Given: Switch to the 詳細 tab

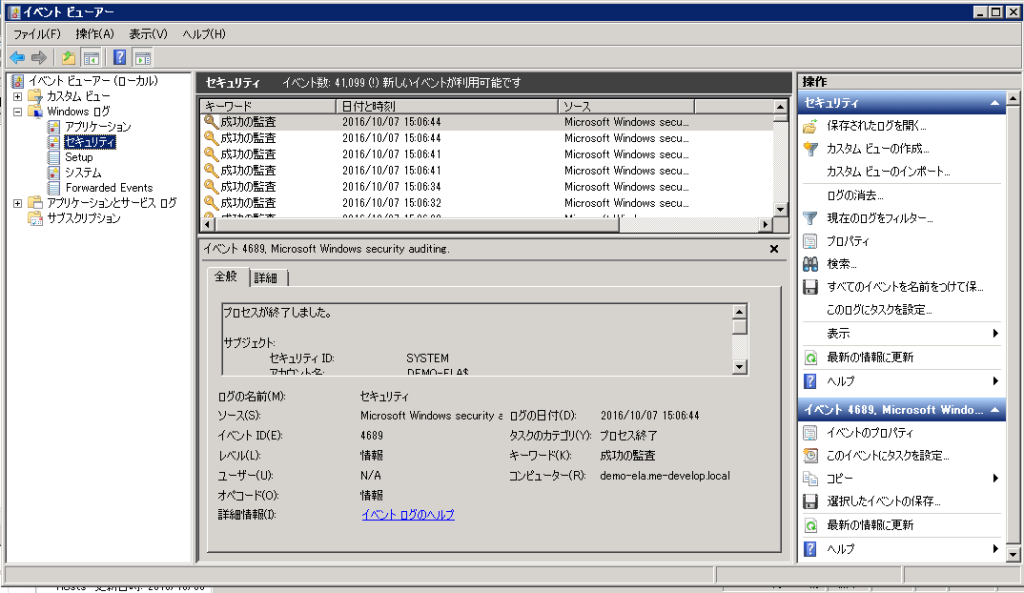Looking at the screenshot, I should click(266, 278).
